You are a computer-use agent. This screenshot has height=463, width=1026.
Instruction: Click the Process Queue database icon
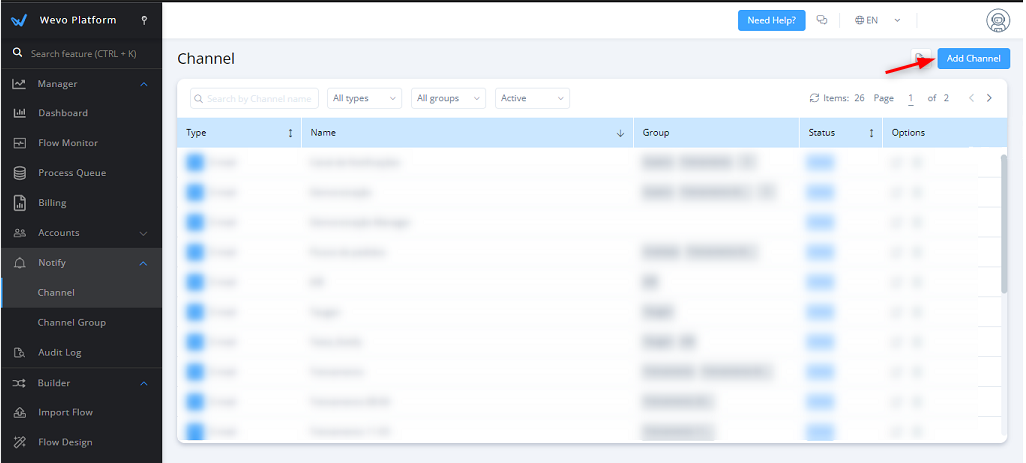pos(20,173)
